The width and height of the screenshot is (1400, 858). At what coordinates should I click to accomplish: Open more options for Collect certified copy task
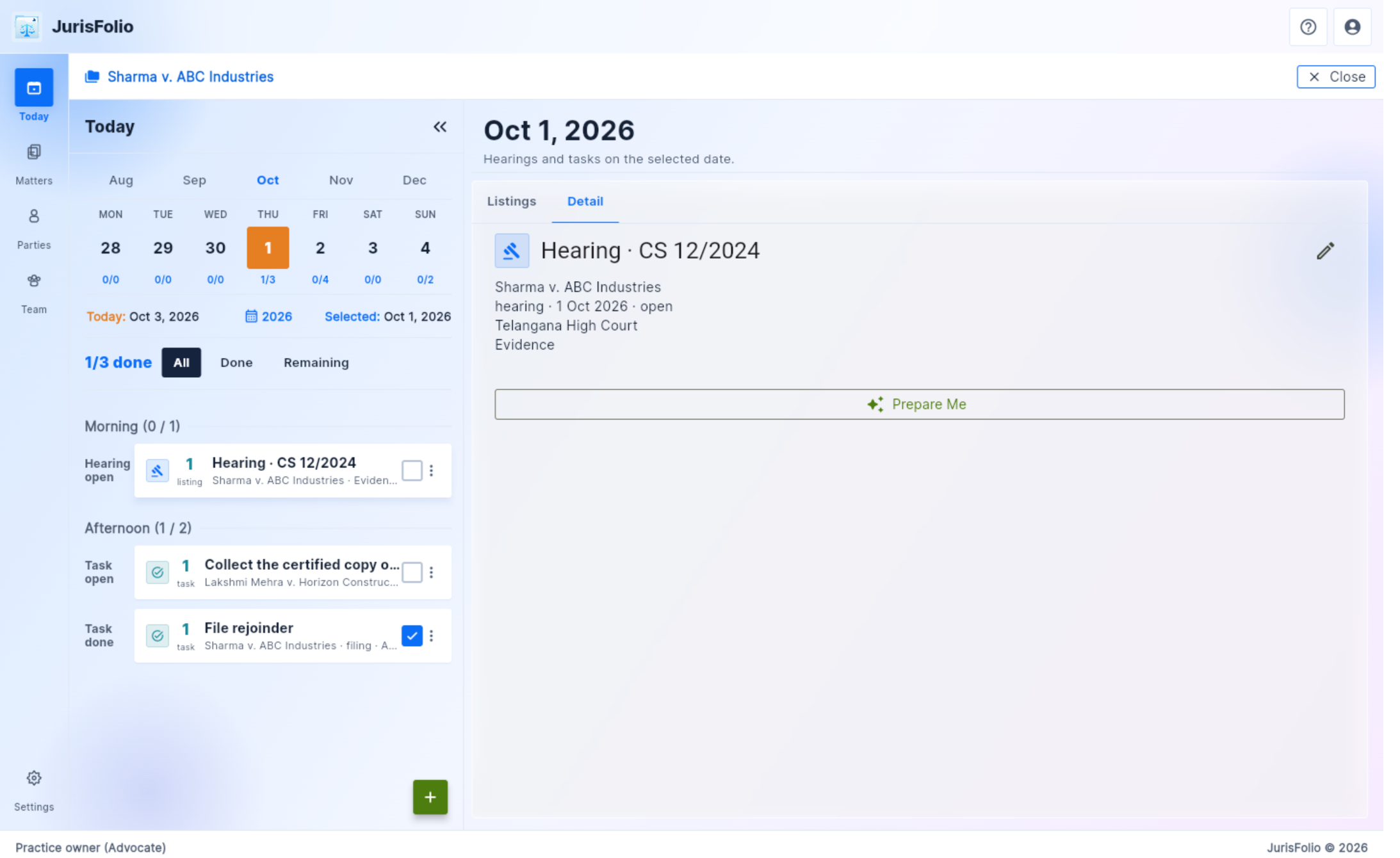point(432,572)
